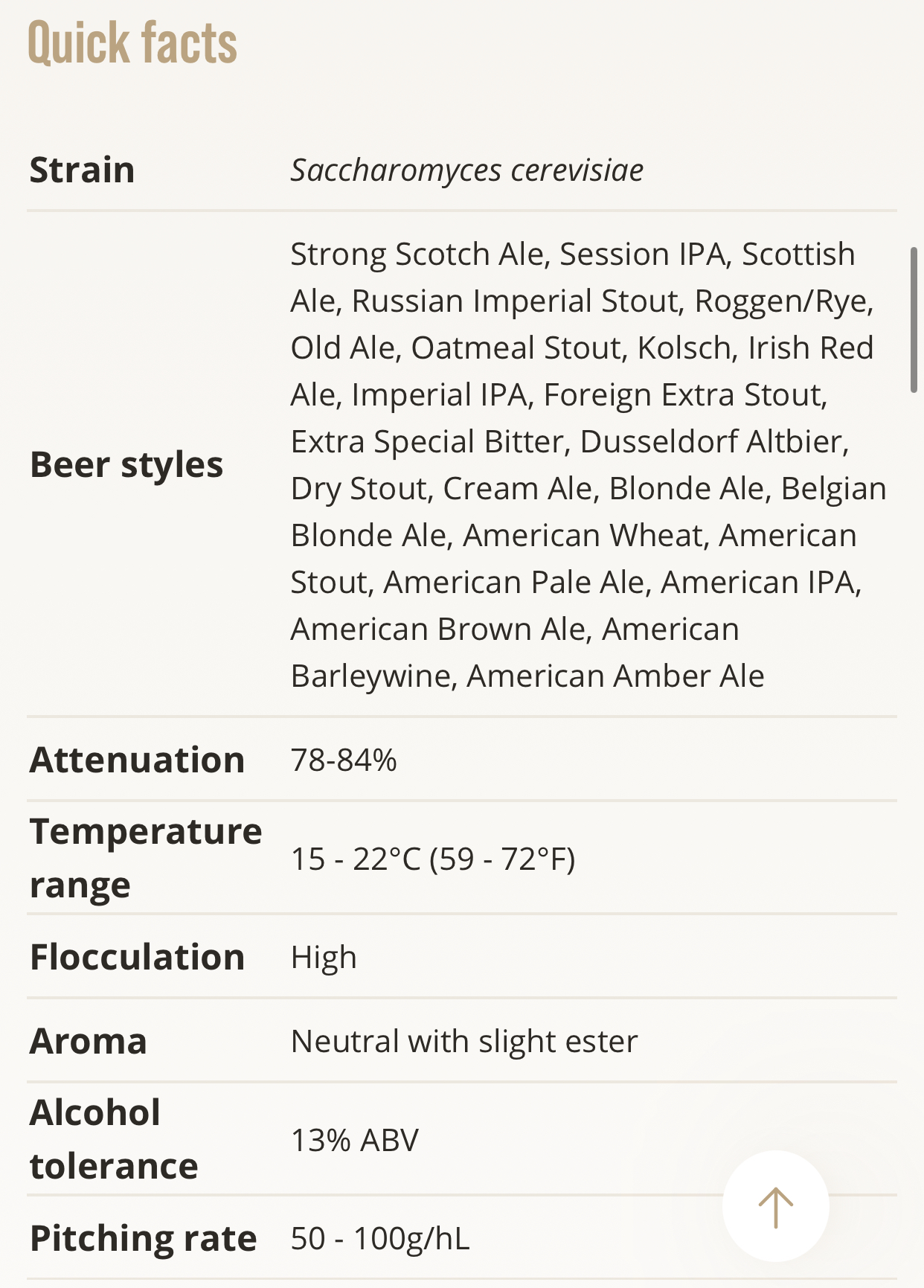Viewport: 924px width, 1288px height.
Task: Select the Saccharomyces cerevisiae strain text
Action: pyautogui.click(x=466, y=170)
